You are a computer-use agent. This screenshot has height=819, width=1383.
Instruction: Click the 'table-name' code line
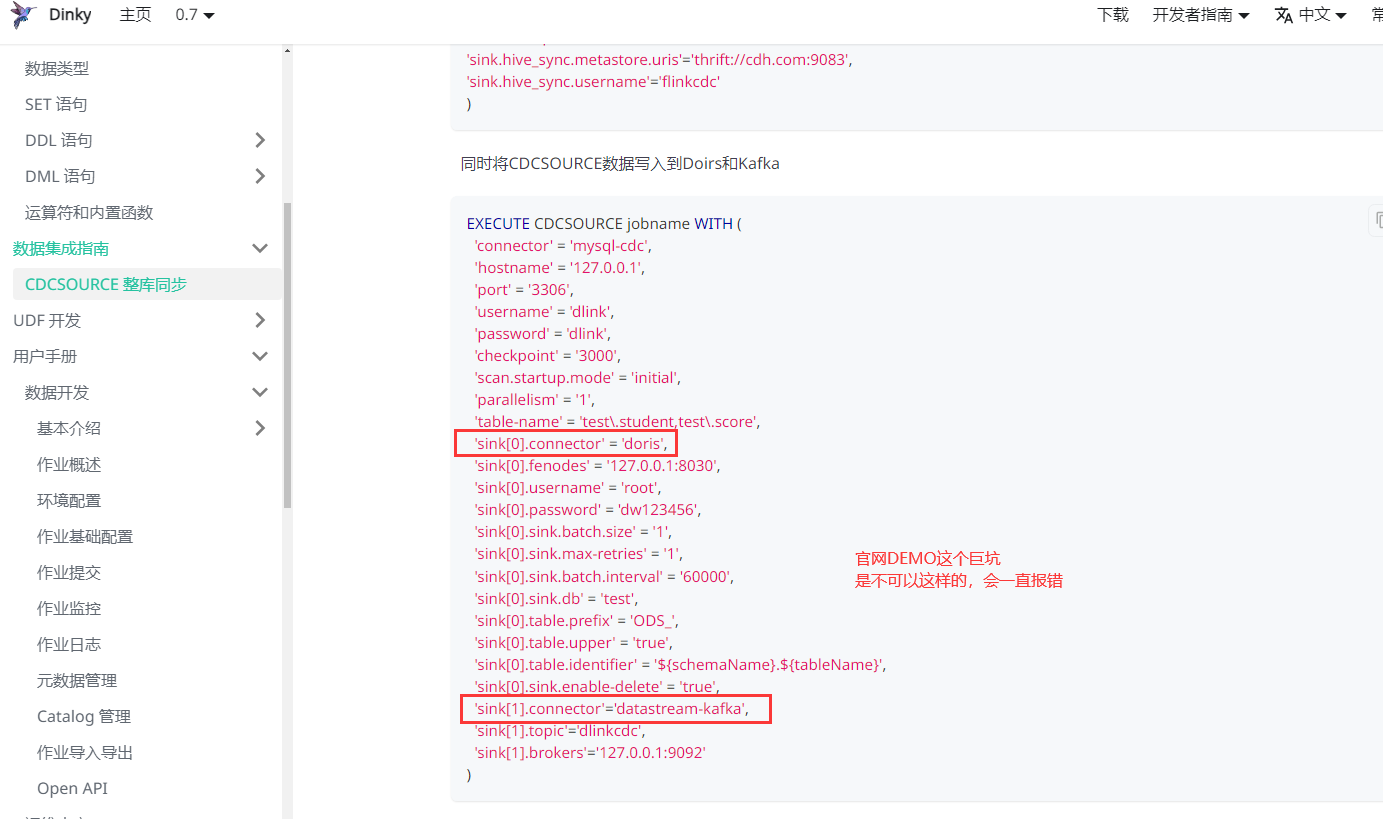pos(617,422)
